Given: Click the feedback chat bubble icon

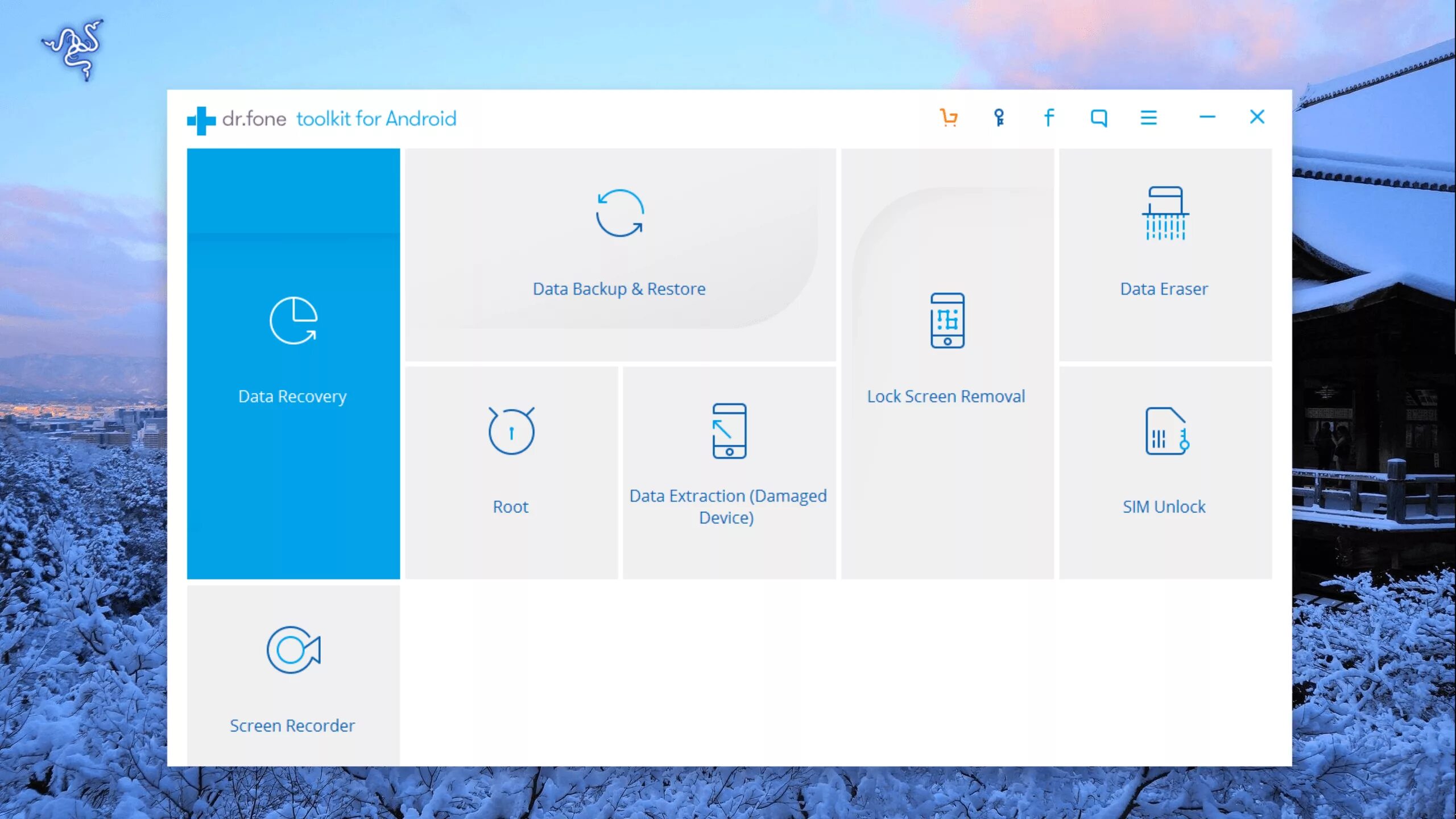Looking at the screenshot, I should (1098, 118).
